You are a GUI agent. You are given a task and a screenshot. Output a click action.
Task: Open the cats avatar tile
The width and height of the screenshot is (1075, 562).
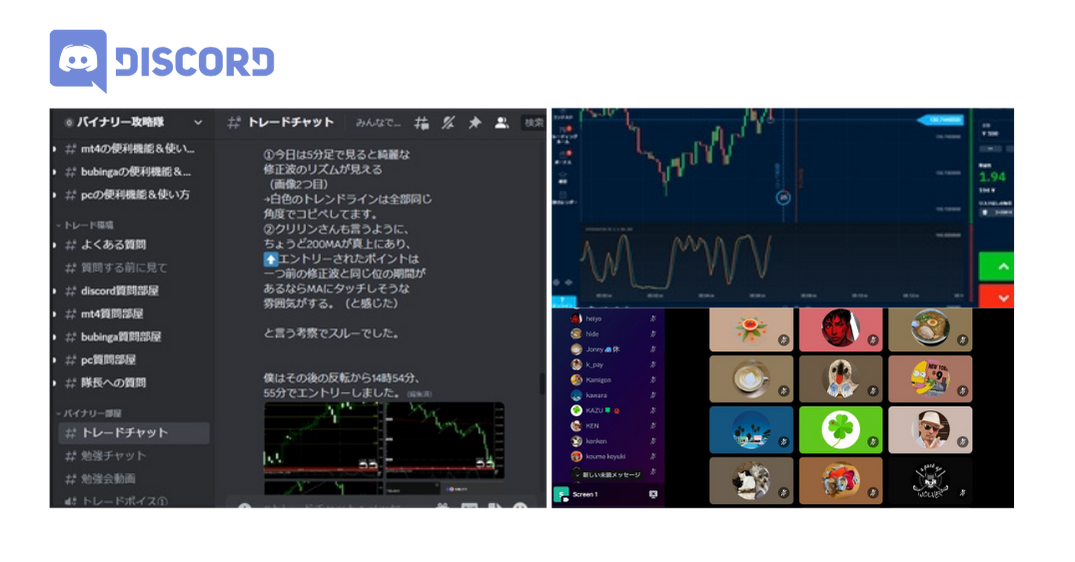(751, 480)
